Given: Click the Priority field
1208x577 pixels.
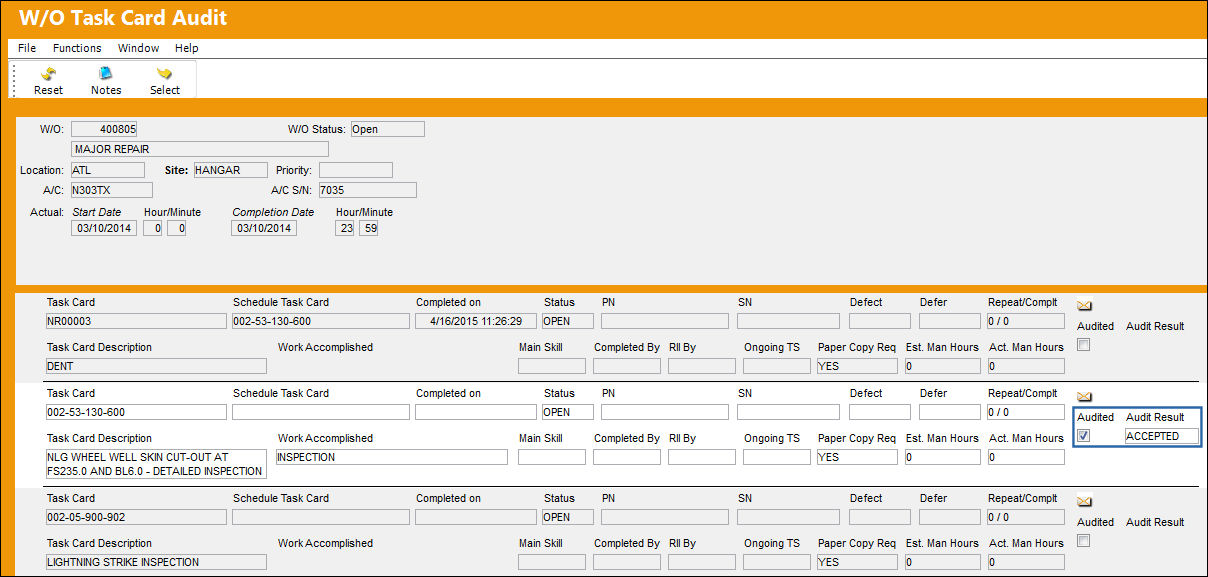Looking at the screenshot, I should pyautogui.click(x=356, y=170).
